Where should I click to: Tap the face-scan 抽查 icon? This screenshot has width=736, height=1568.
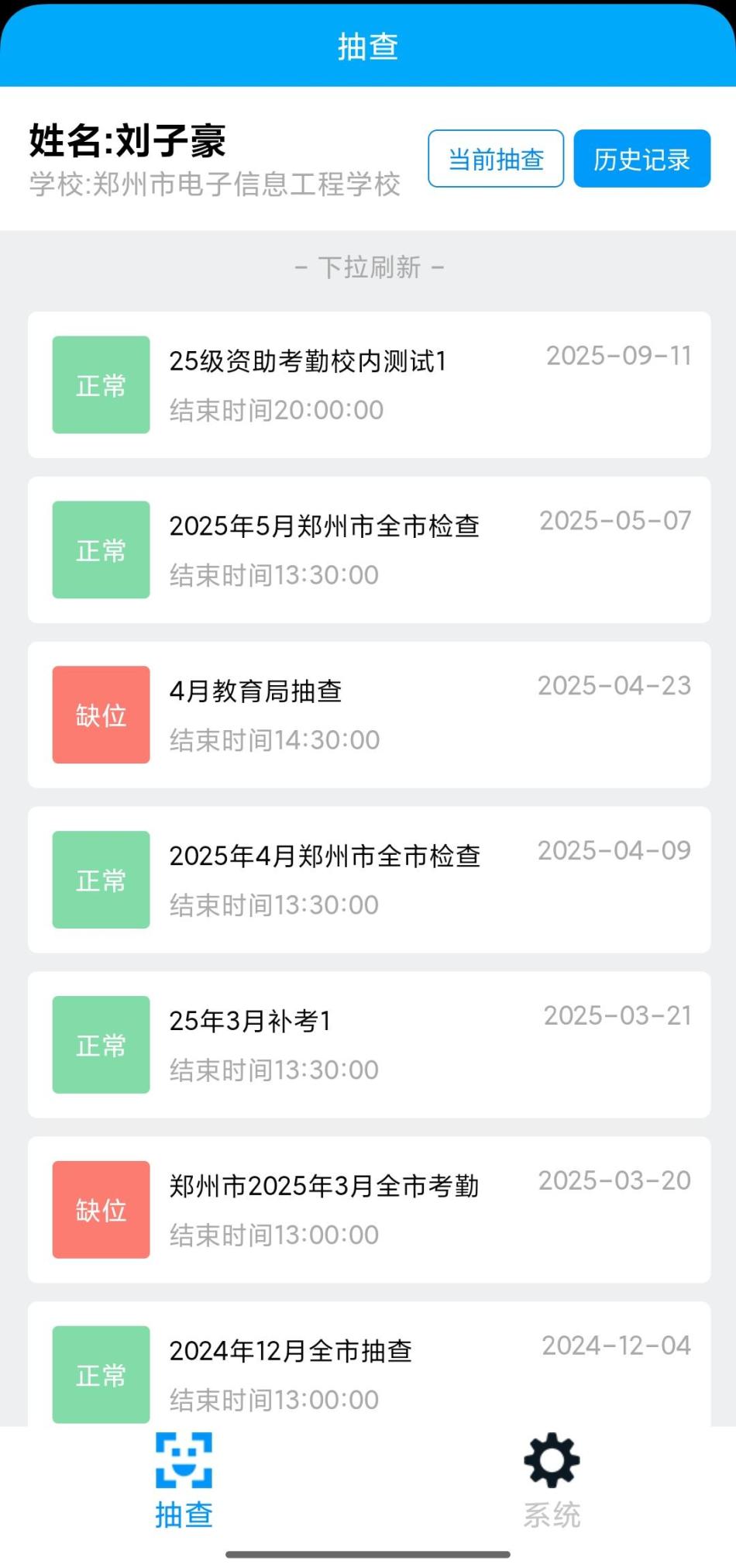click(x=184, y=1460)
